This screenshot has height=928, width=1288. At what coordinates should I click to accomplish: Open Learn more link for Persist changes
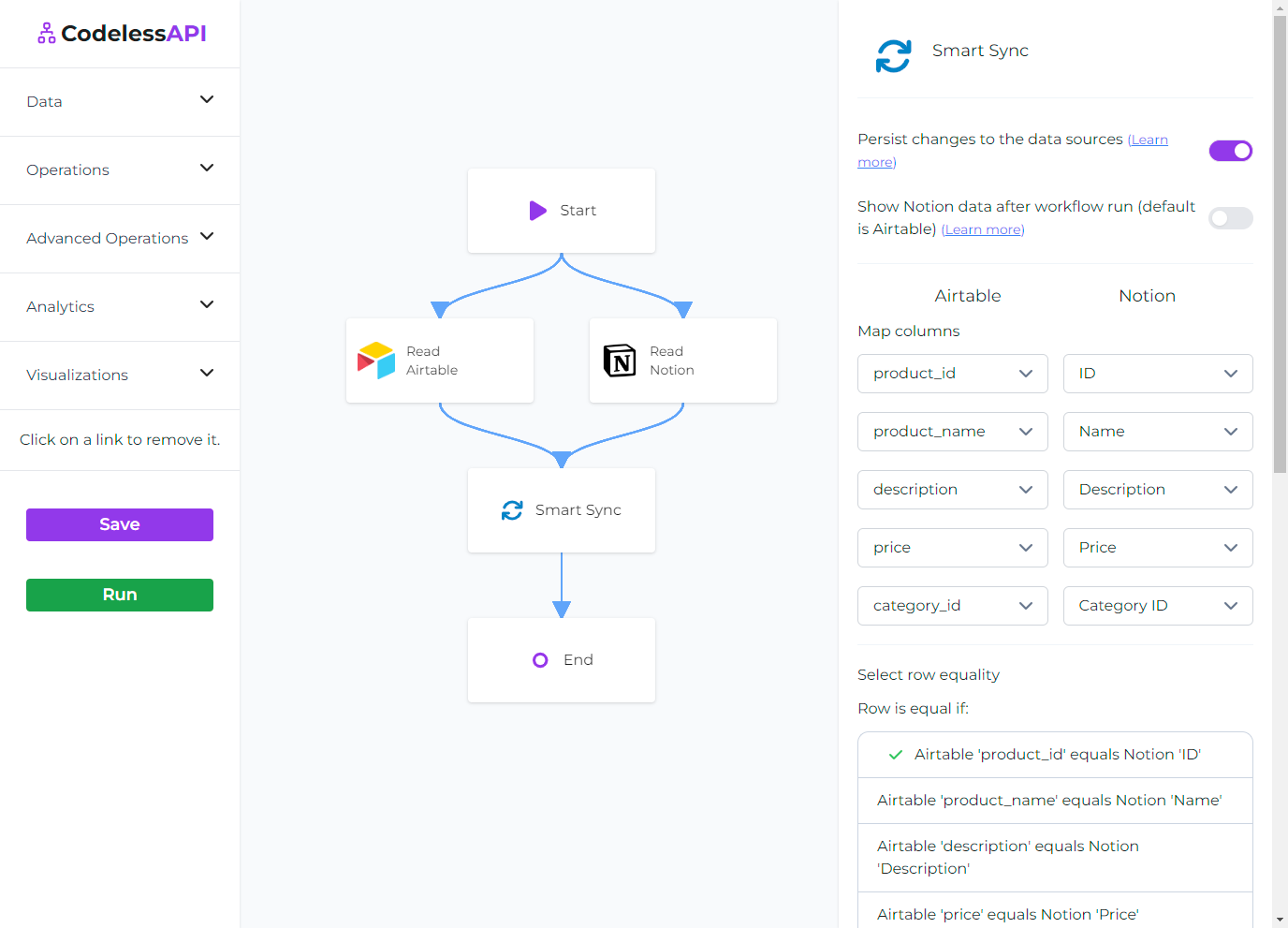tap(1148, 140)
